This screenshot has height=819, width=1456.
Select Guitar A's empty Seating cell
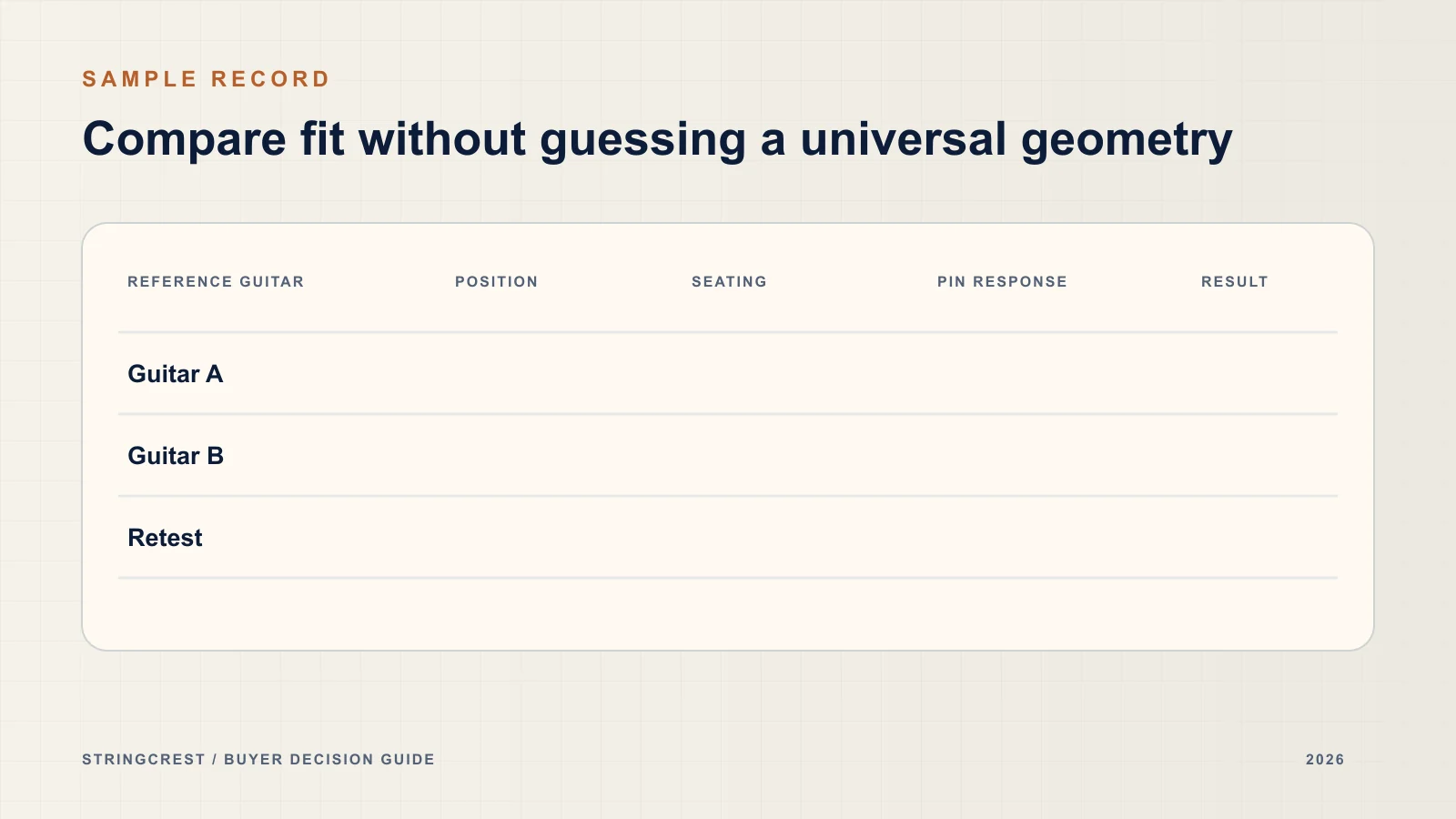(805, 374)
